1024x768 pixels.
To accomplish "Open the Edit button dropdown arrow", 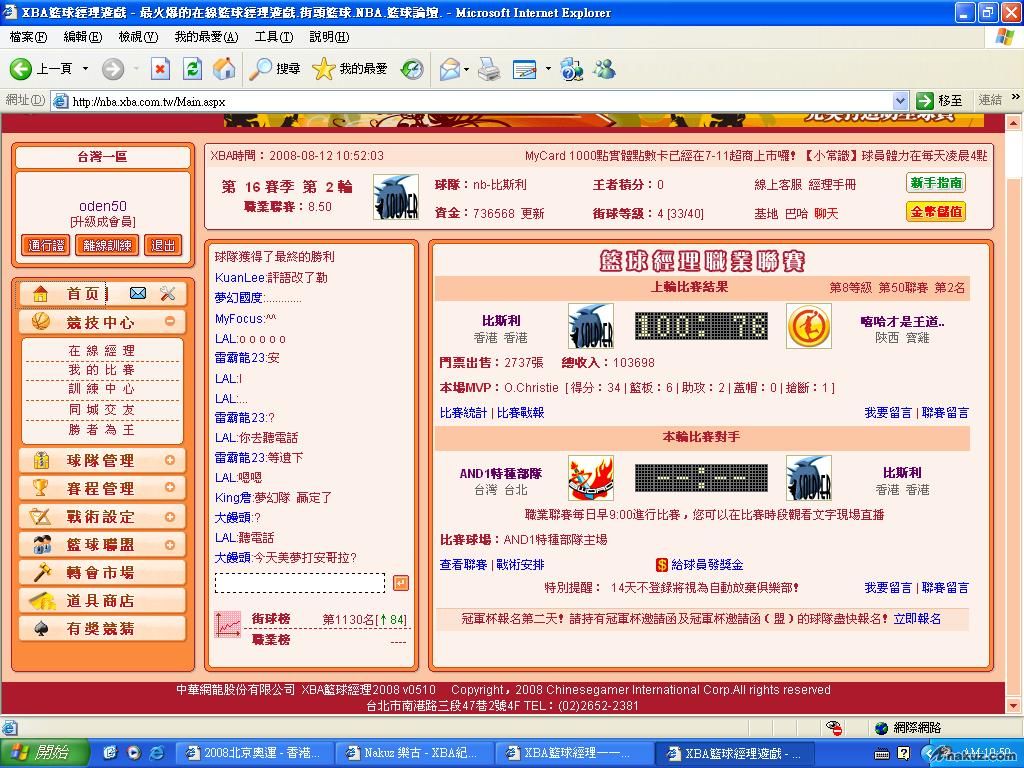I will coord(547,69).
